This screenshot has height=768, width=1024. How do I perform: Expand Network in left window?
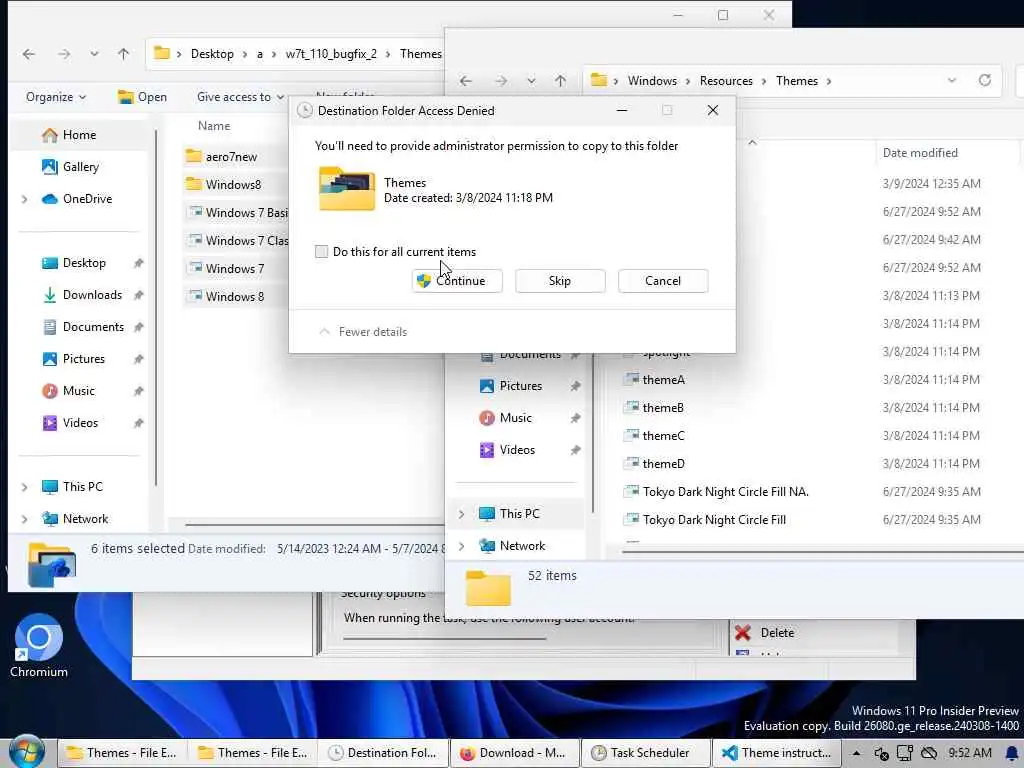tap(25, 519)
